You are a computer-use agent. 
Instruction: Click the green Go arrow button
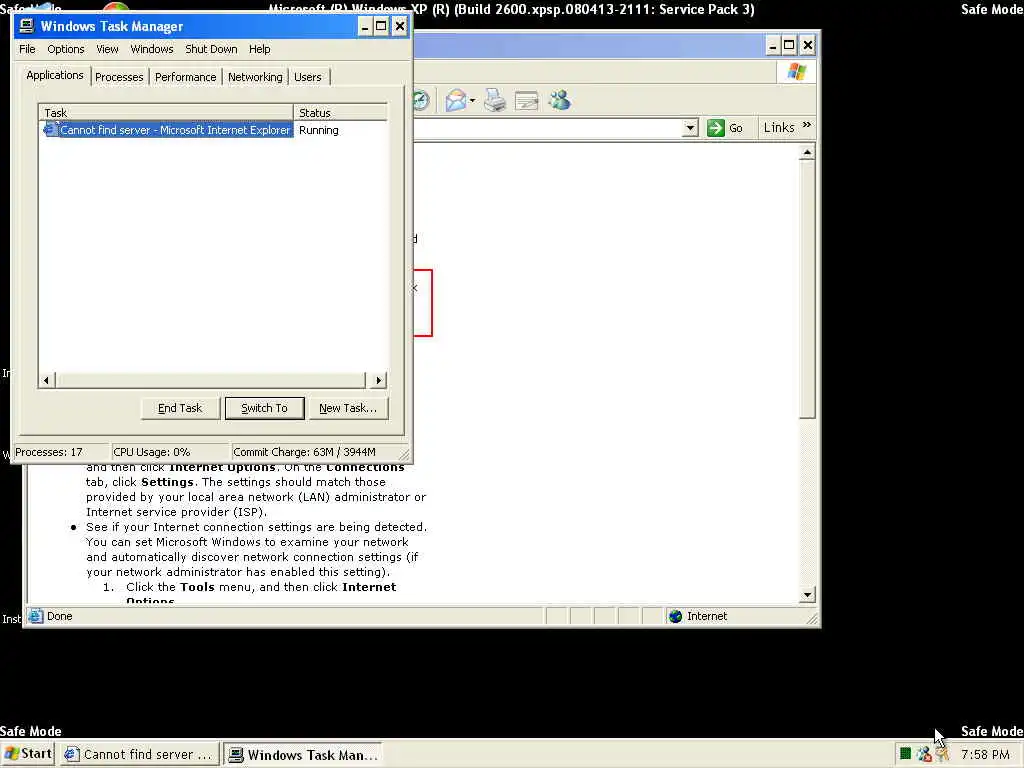(715, 127)
